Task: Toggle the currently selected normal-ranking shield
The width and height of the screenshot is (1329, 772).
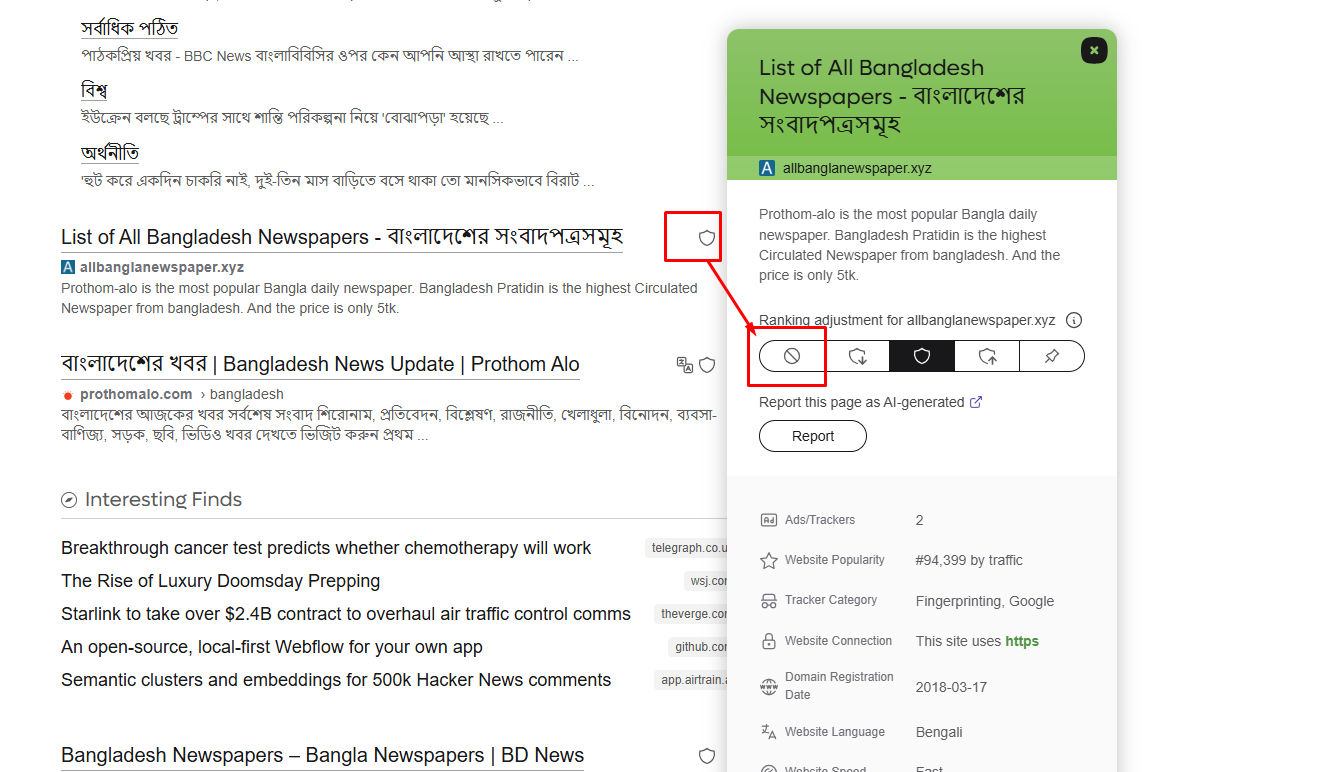Action: (921, 356)
